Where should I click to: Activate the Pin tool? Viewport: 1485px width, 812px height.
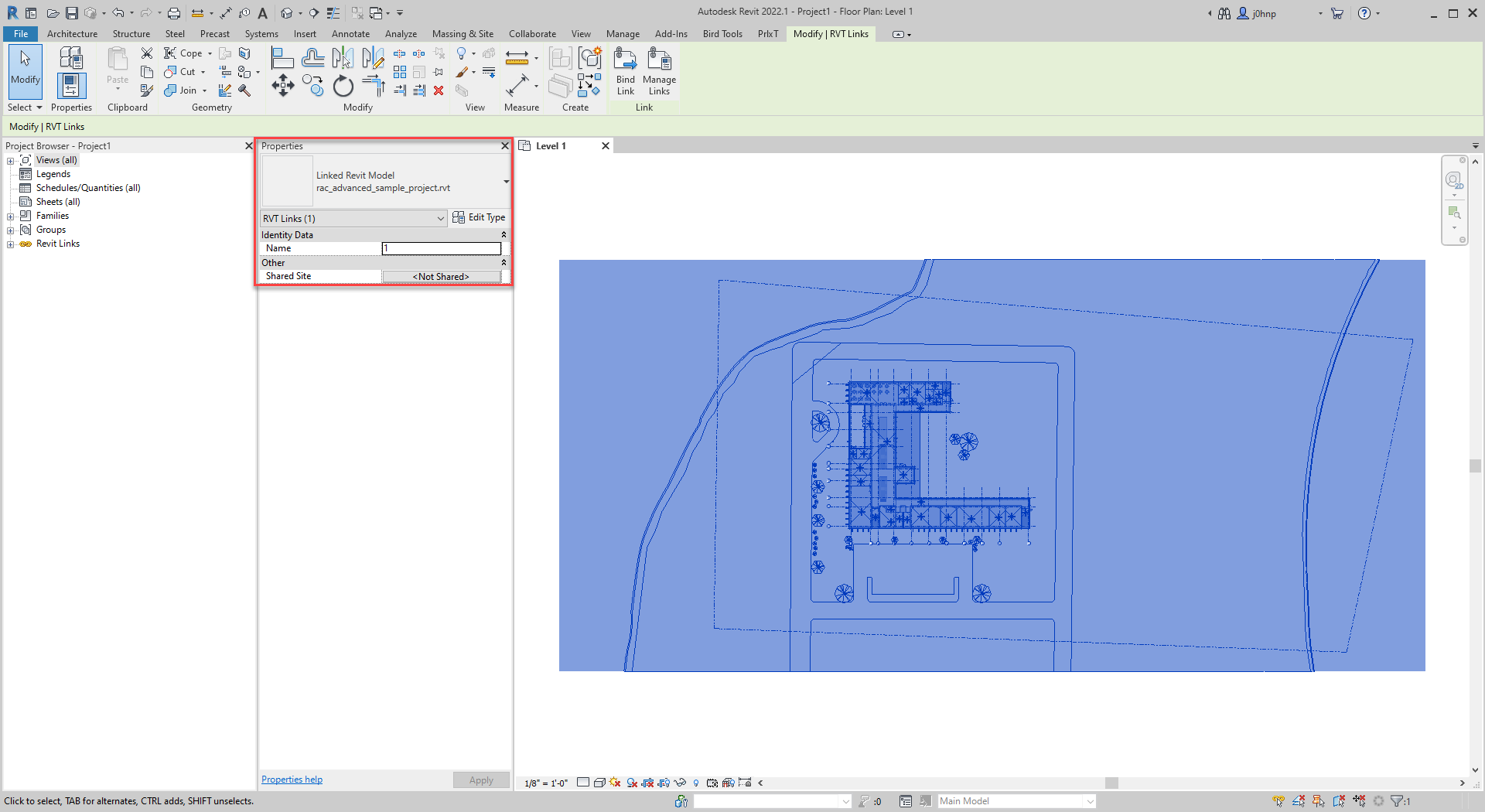pos(438,71)
